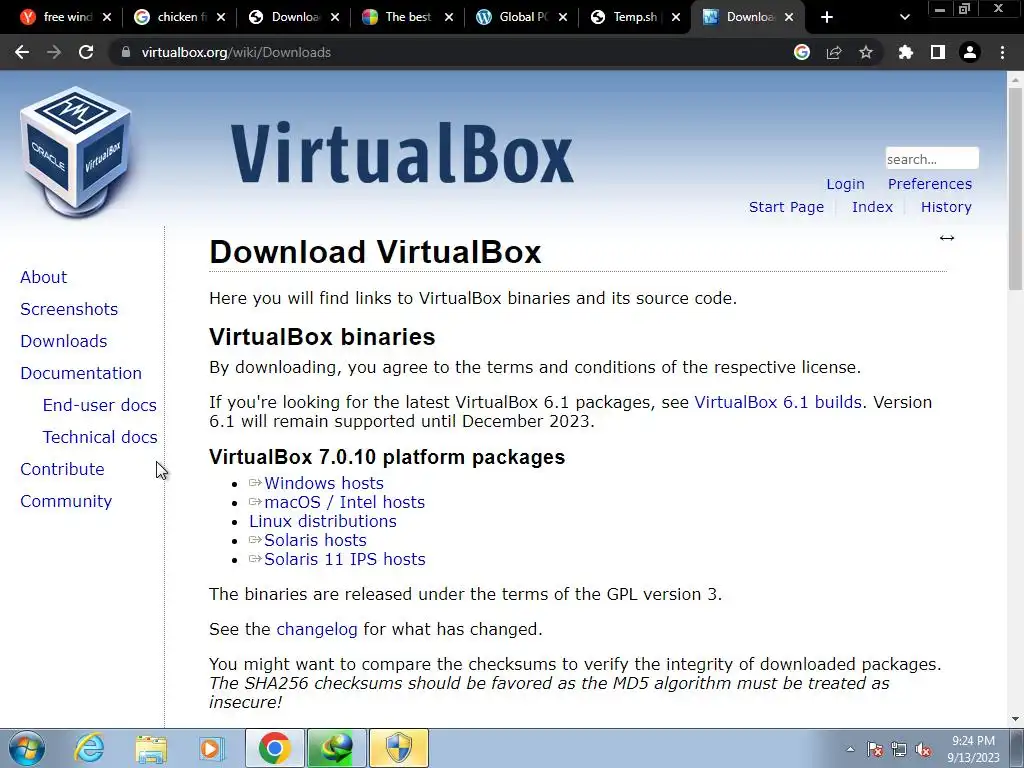Open Contribute in sidebar
The width and height of the screenshot is (1024, 768).
[x=62, y=469]
